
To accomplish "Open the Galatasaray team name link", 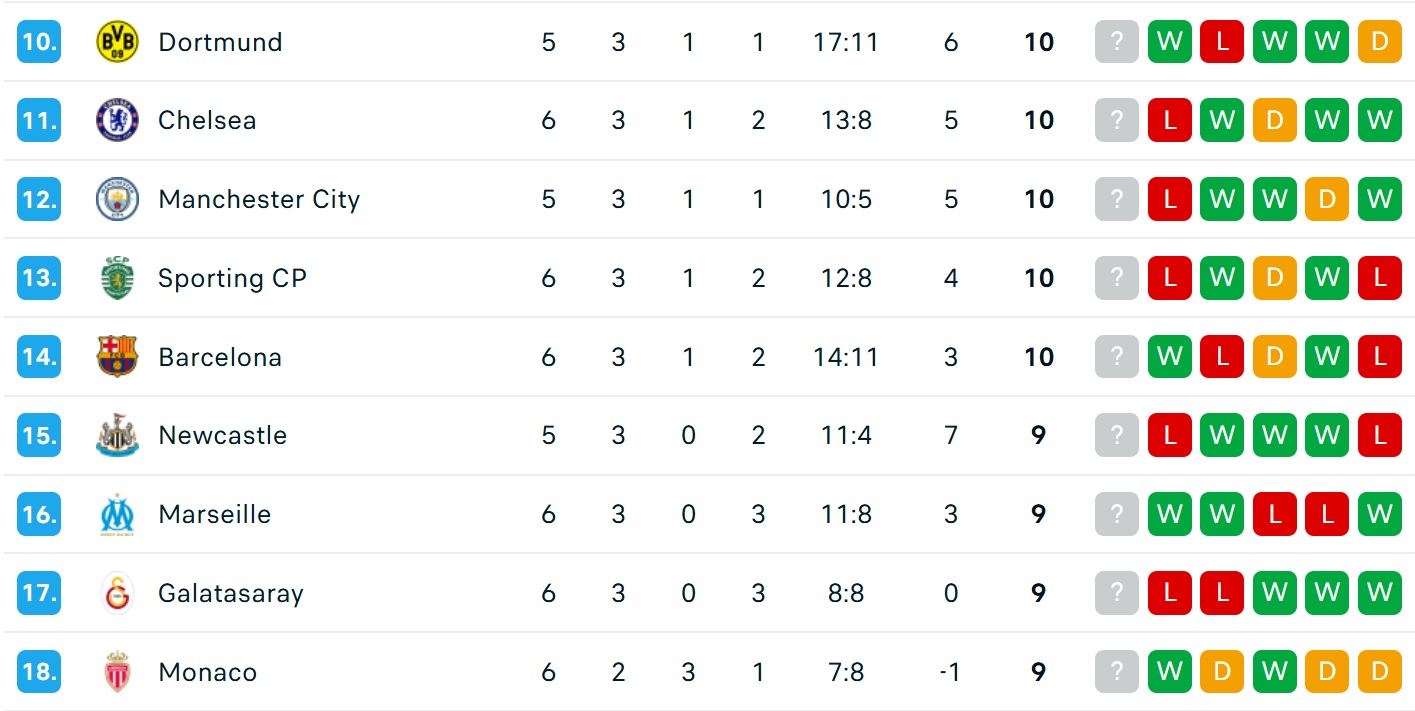I will coord(230,593).
